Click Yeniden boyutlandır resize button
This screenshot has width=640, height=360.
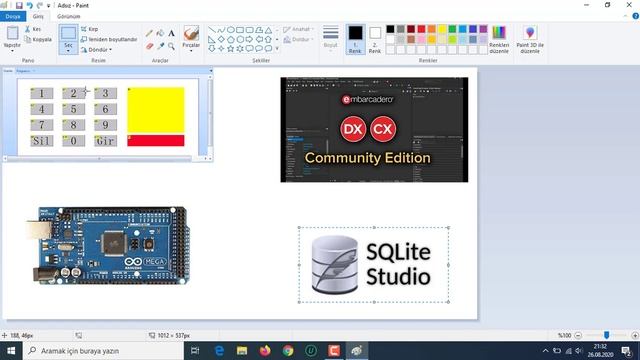point(109,40)
